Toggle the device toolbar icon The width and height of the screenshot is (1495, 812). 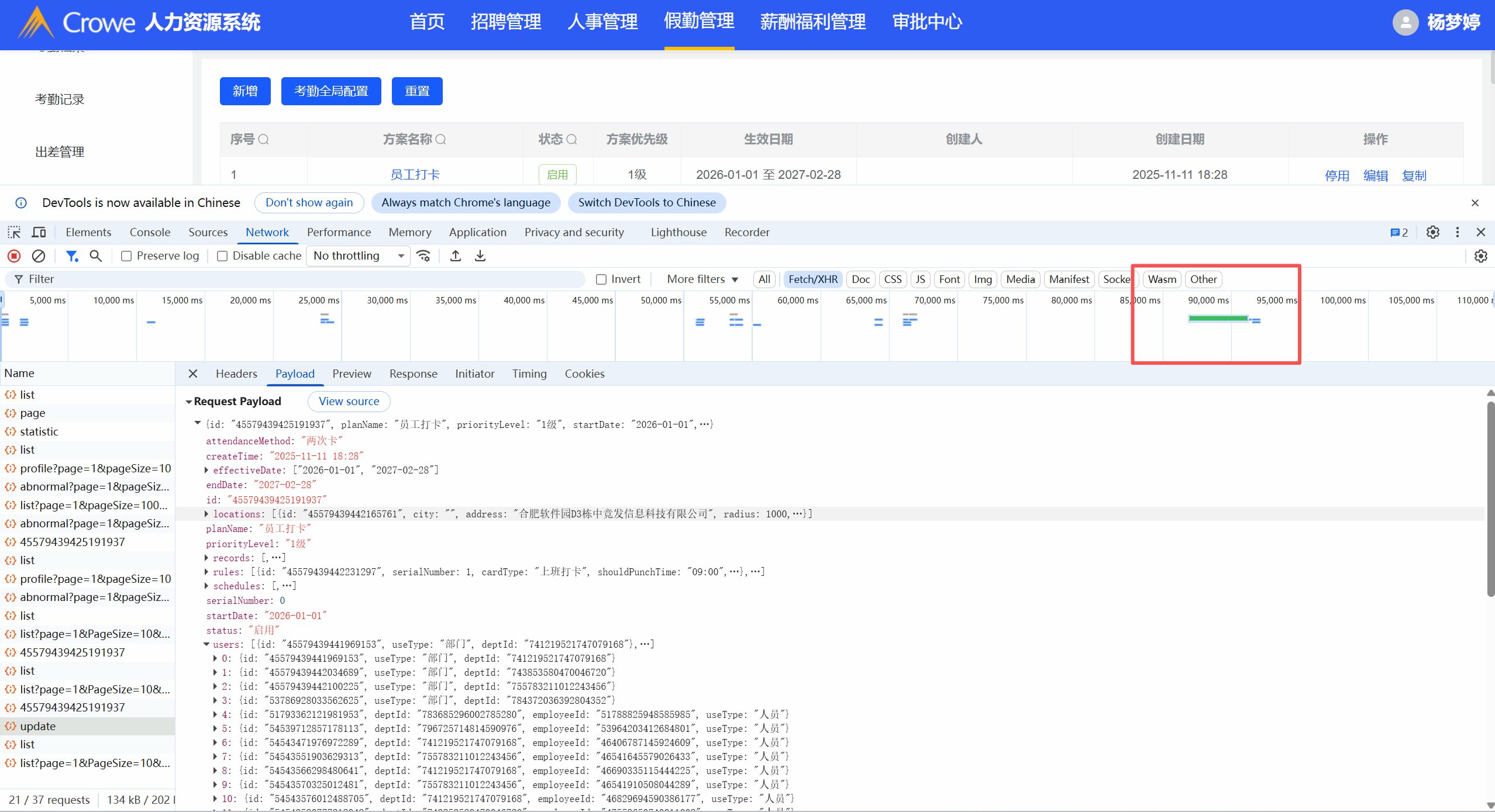click(39, 233)
